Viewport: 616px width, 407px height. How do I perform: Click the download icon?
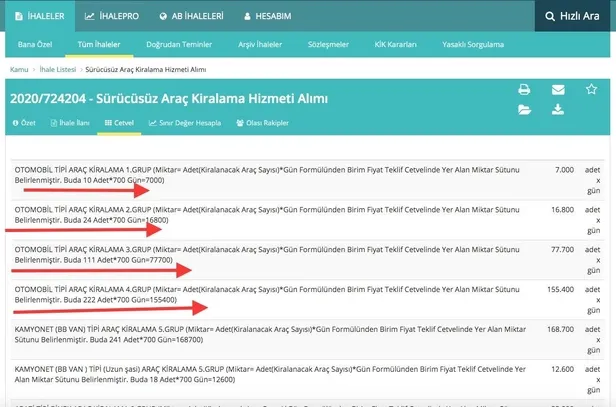[x=558, y=110]
